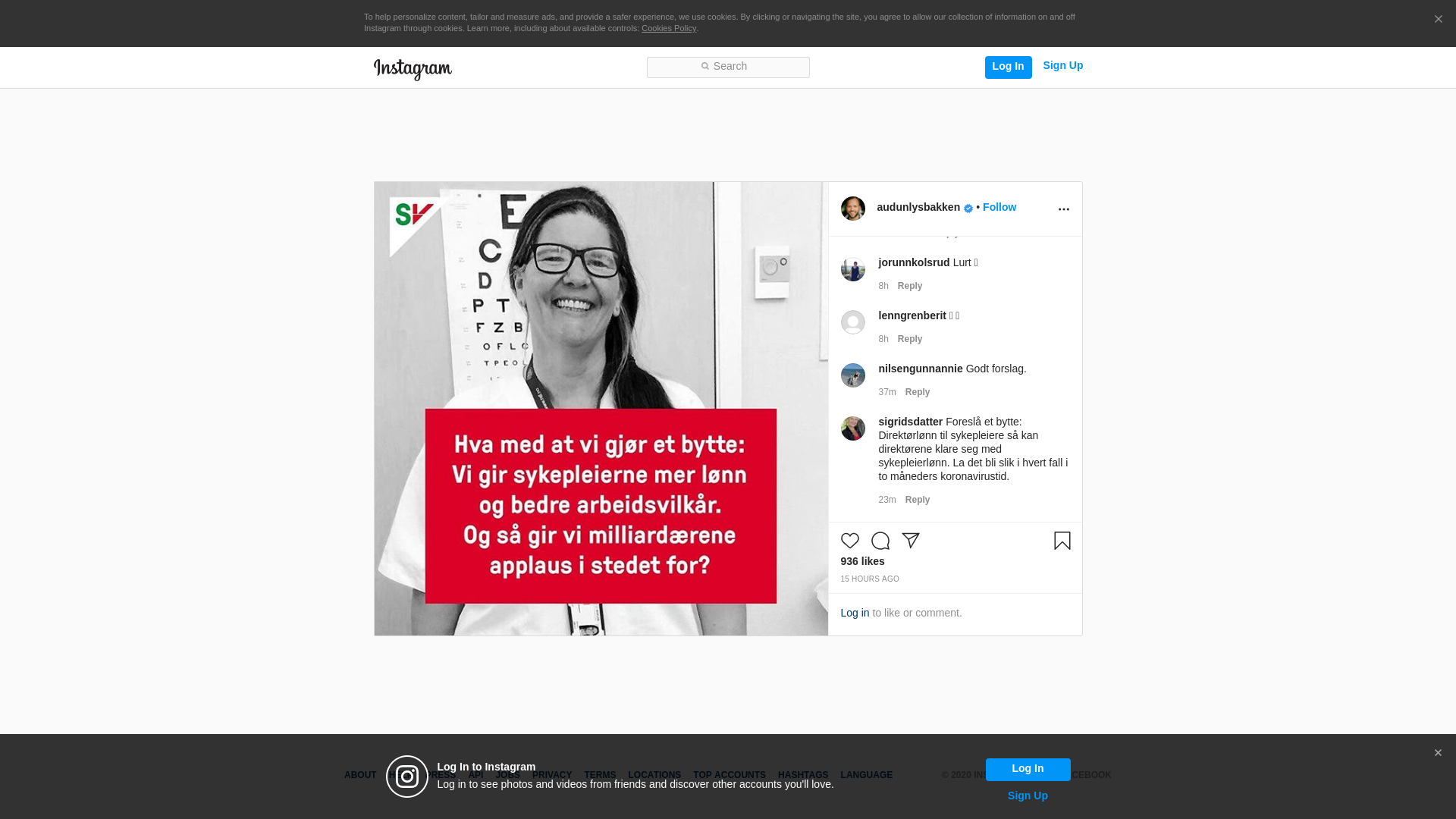Viewport: 1456px width, 819px height.
Task: Reply to sigridsdatter's comment
Action: [x=917, y=500]
